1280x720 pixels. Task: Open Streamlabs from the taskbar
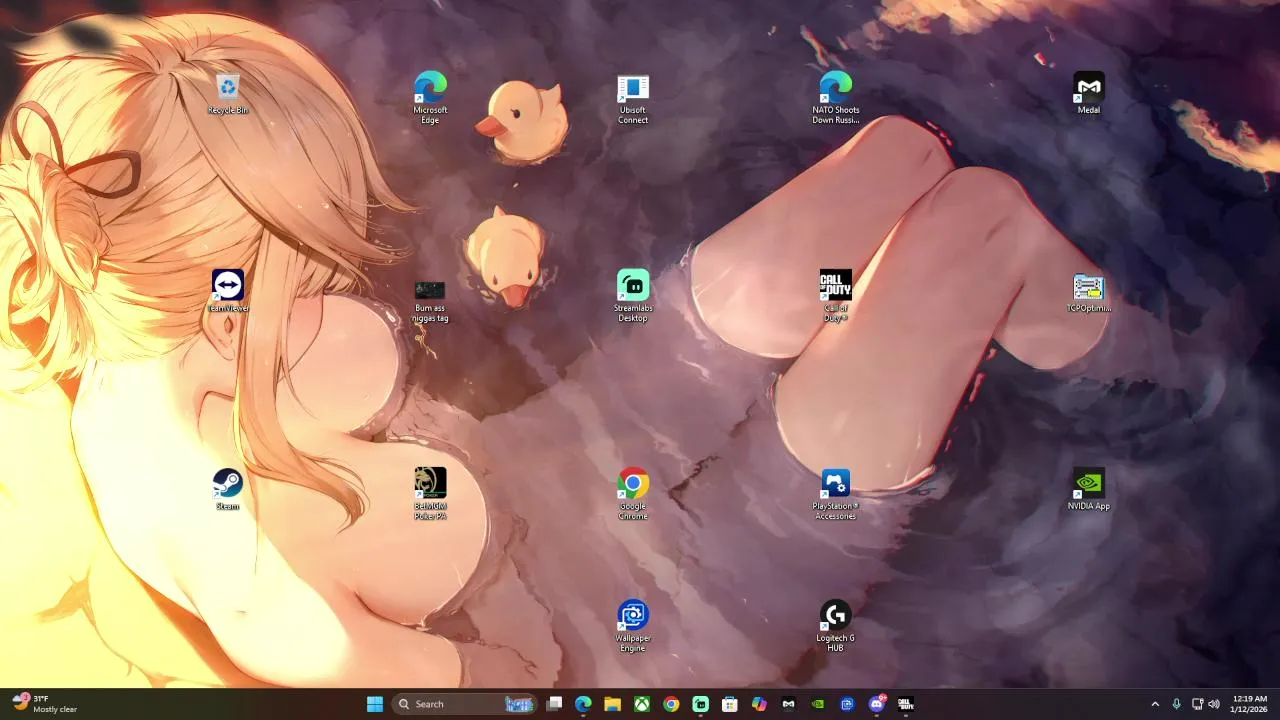tap(701, 704)
